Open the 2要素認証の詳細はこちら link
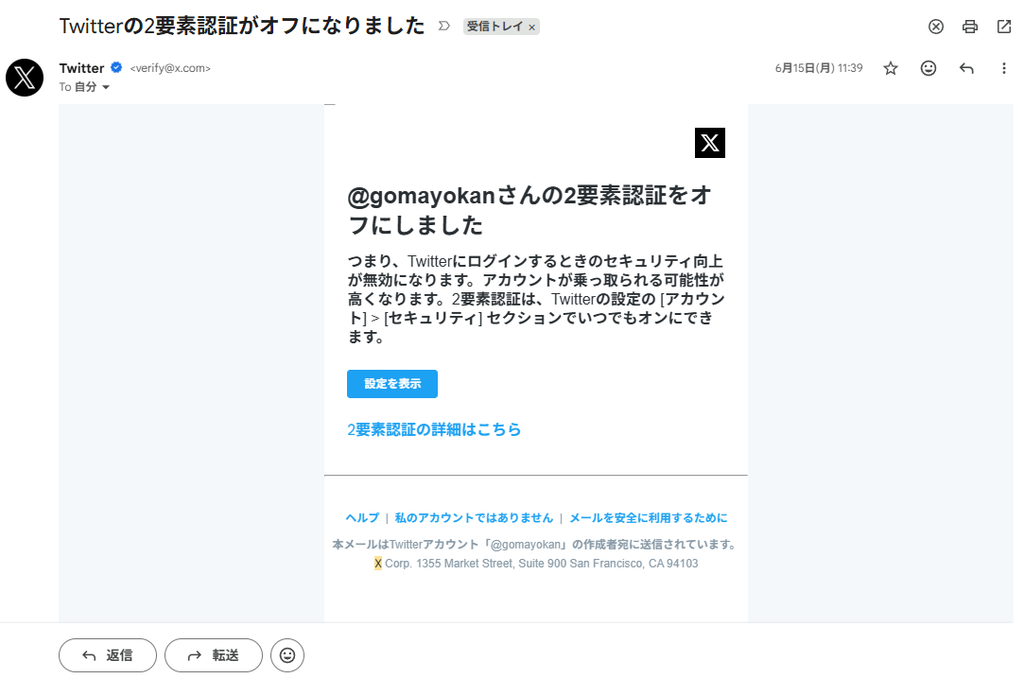The width and height of the screenshot is (1024, 680). 434,429
